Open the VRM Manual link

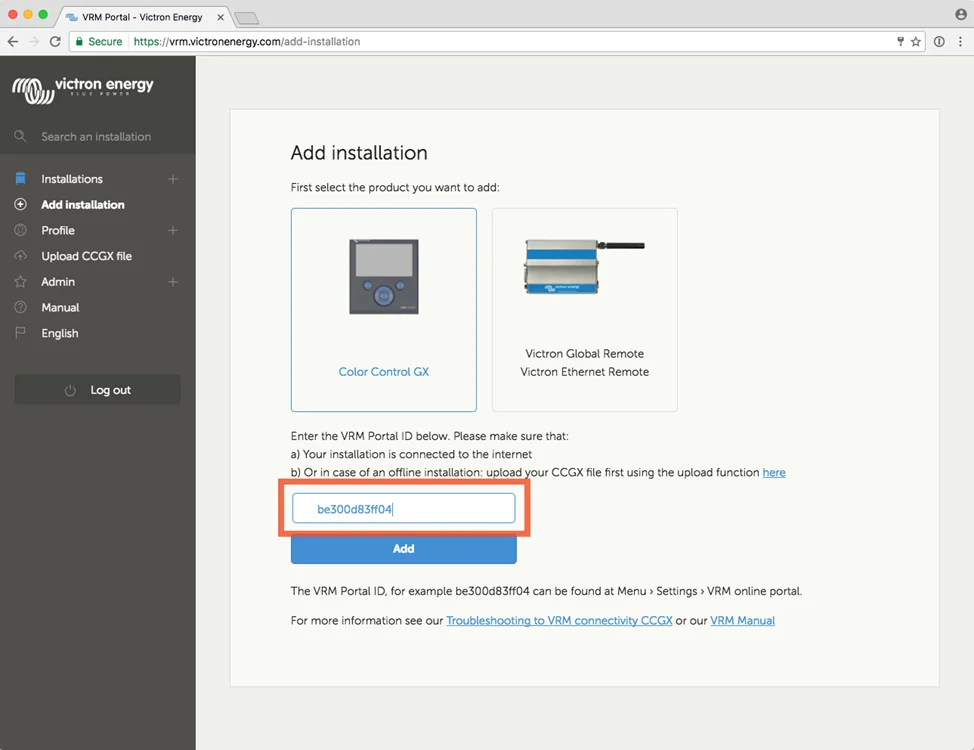(742, 620)
